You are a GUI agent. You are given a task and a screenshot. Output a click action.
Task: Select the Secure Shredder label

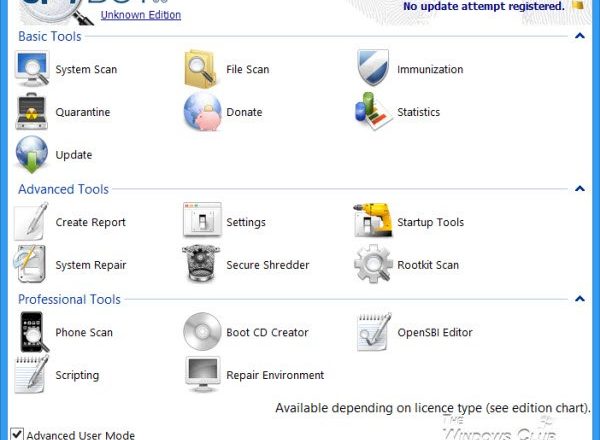[x=268, y=265]
